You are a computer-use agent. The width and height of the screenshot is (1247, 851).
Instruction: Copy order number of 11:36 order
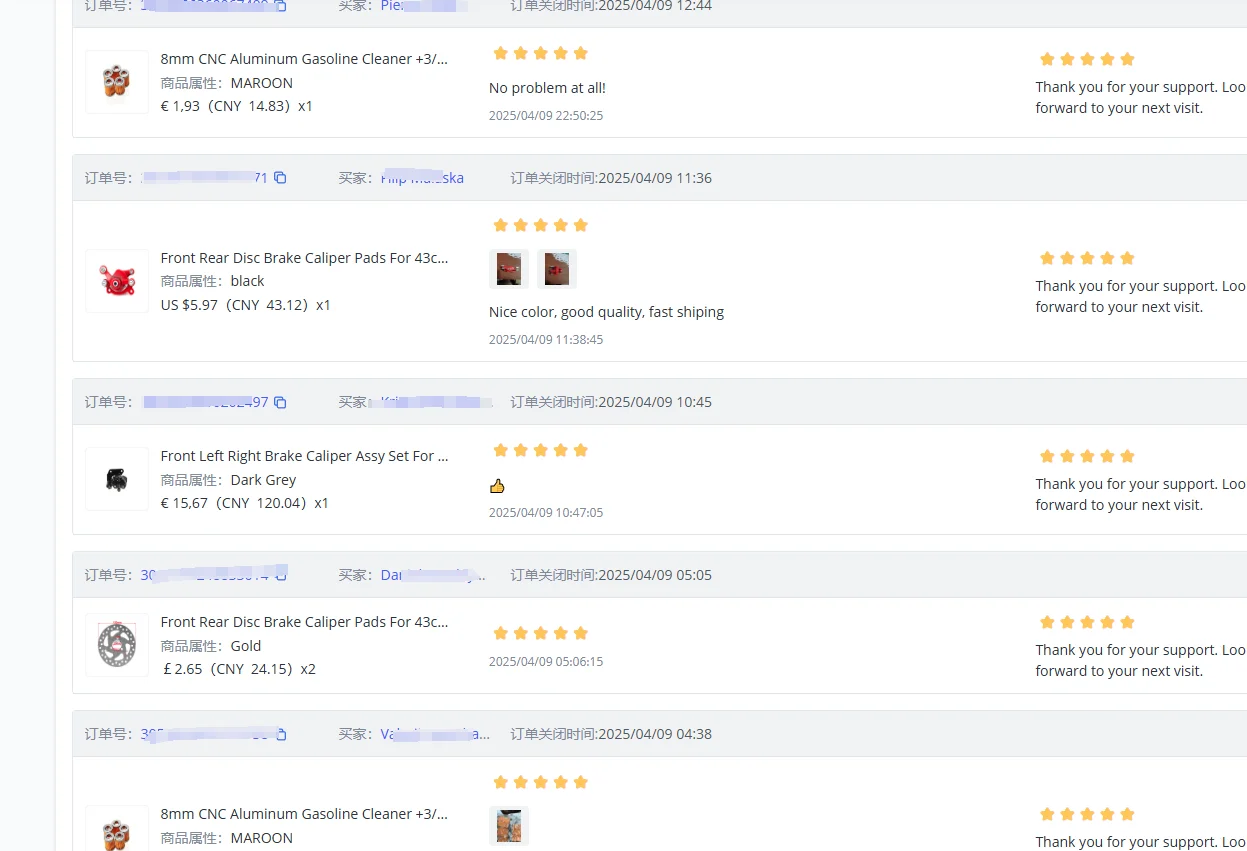pyautogui.click(x=280, y=178)
